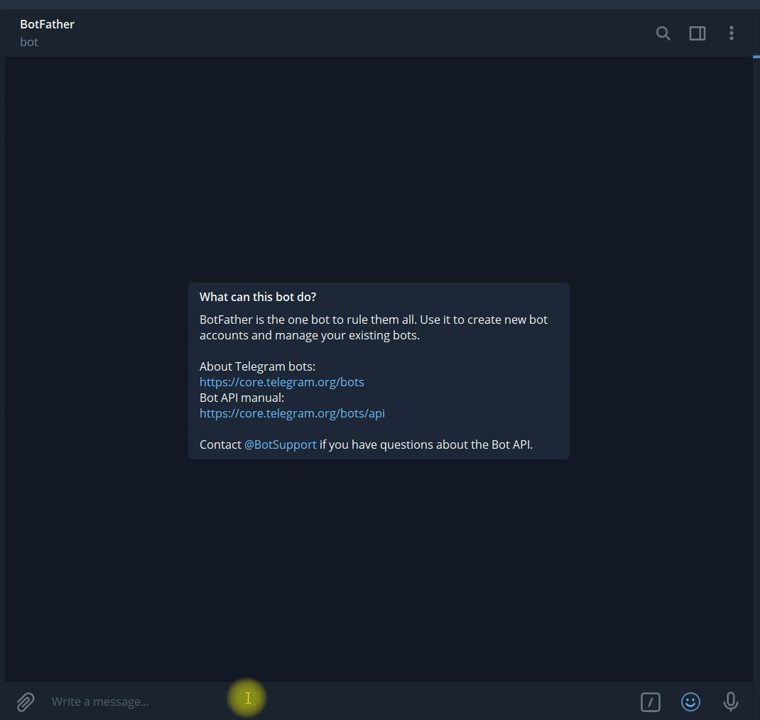Image resolution: width=760 pixels, height=720 pixels.
Task: Open the https://core.telegram.org/bots link
Action: pos(282,382)
